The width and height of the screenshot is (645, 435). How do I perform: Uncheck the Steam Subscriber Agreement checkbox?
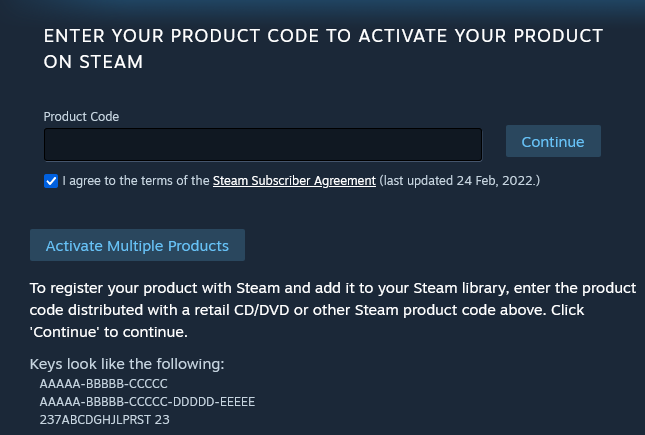click(51, 181)
